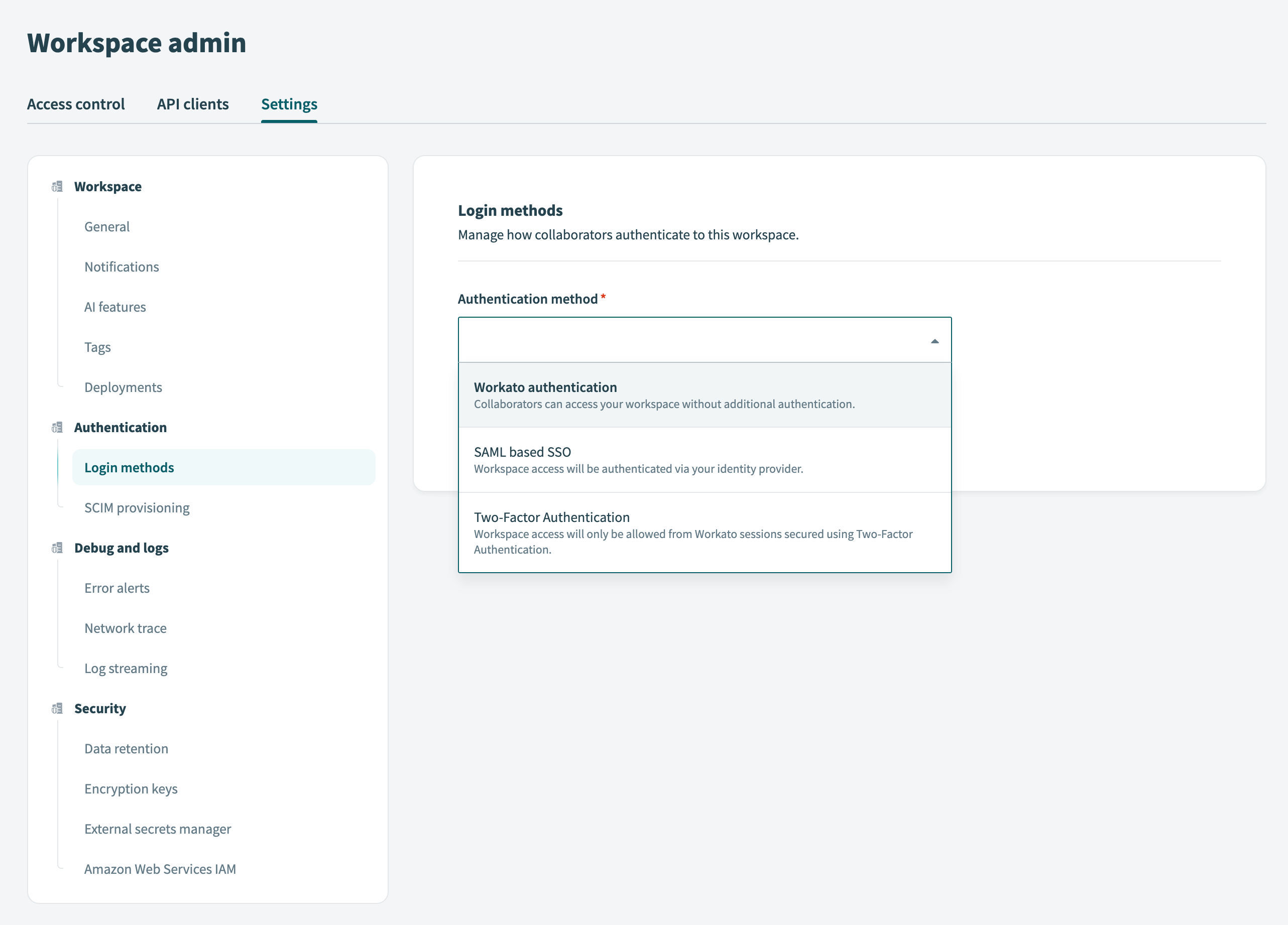Viewport: 1288px width, 925px height.
Task: Open the Deployments settings page
Action: [x=123, y=387]
